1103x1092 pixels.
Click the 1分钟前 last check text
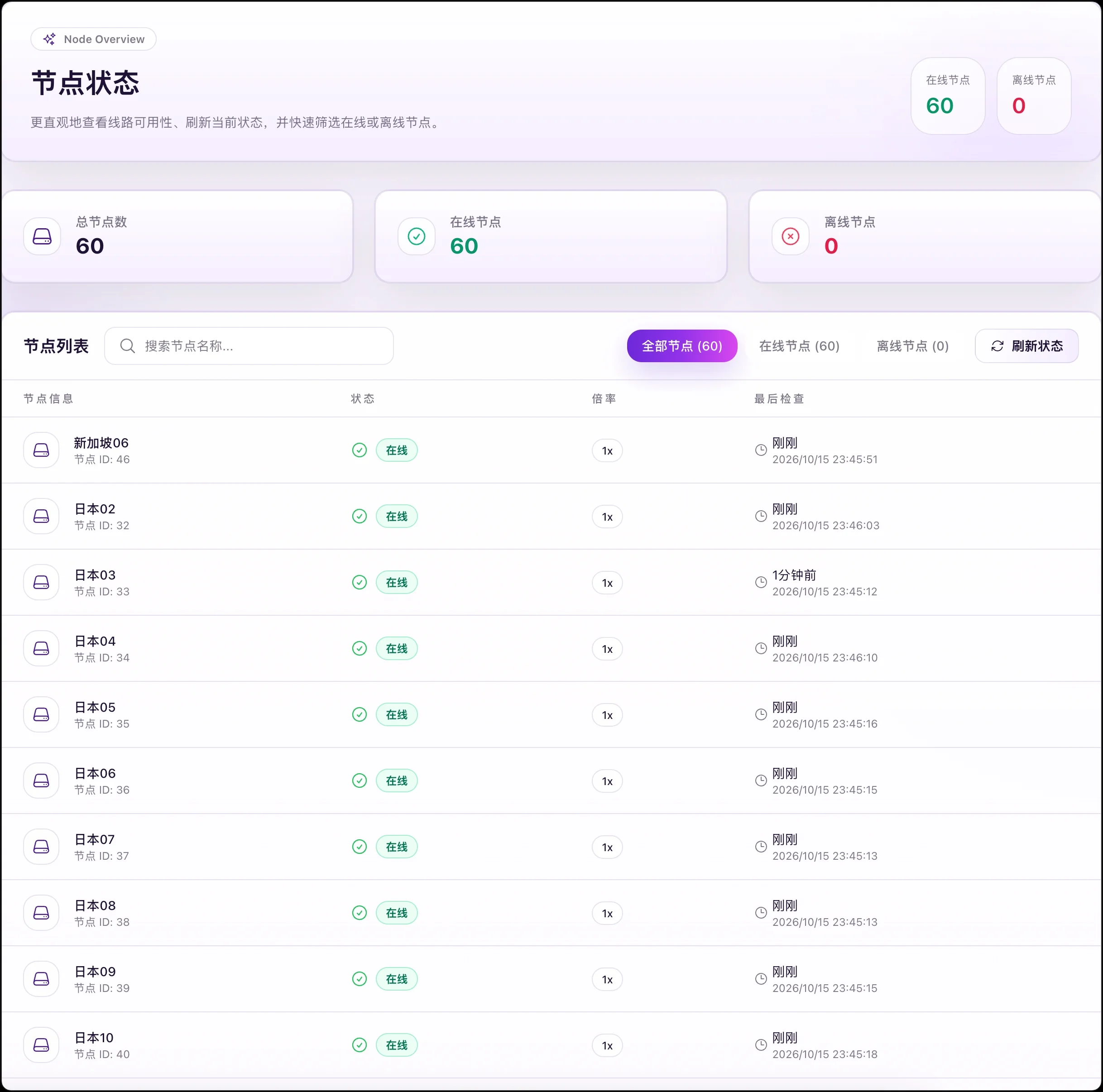click(x=794, y=575)
